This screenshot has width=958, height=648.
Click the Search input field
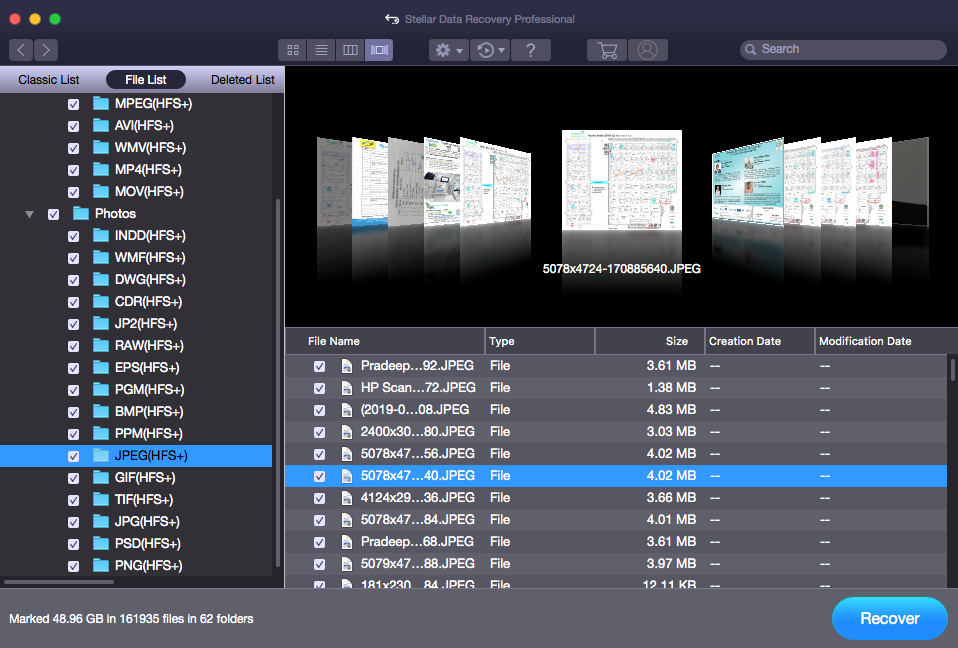coord(850,49)
